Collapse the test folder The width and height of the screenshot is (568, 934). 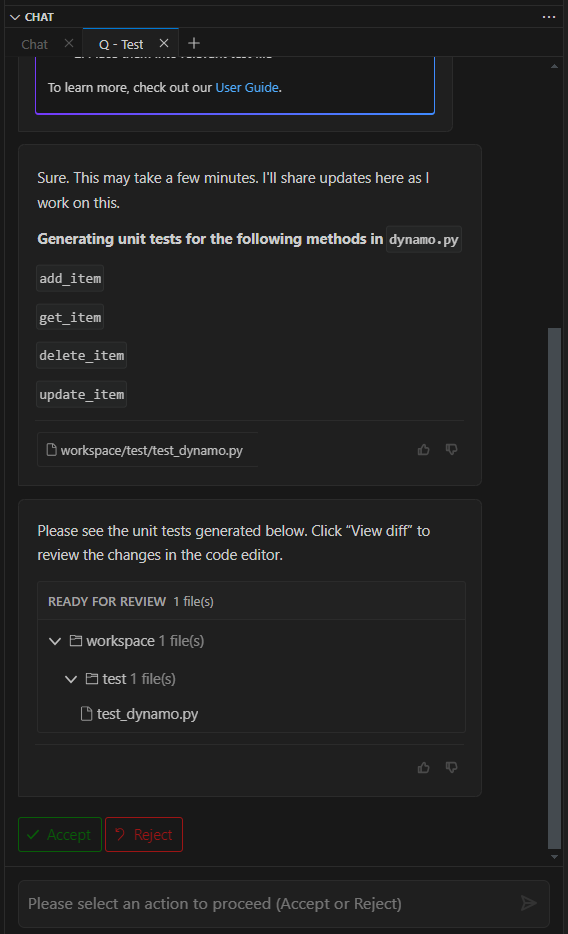[71, 679]
